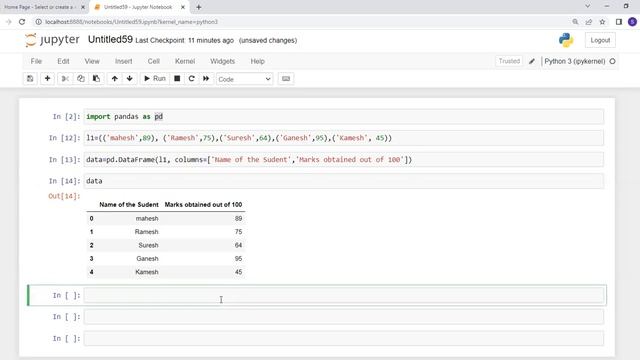Open the Help menu
Image resolution: width=640 pixels, height=360 pixels.
coord(258,61)
